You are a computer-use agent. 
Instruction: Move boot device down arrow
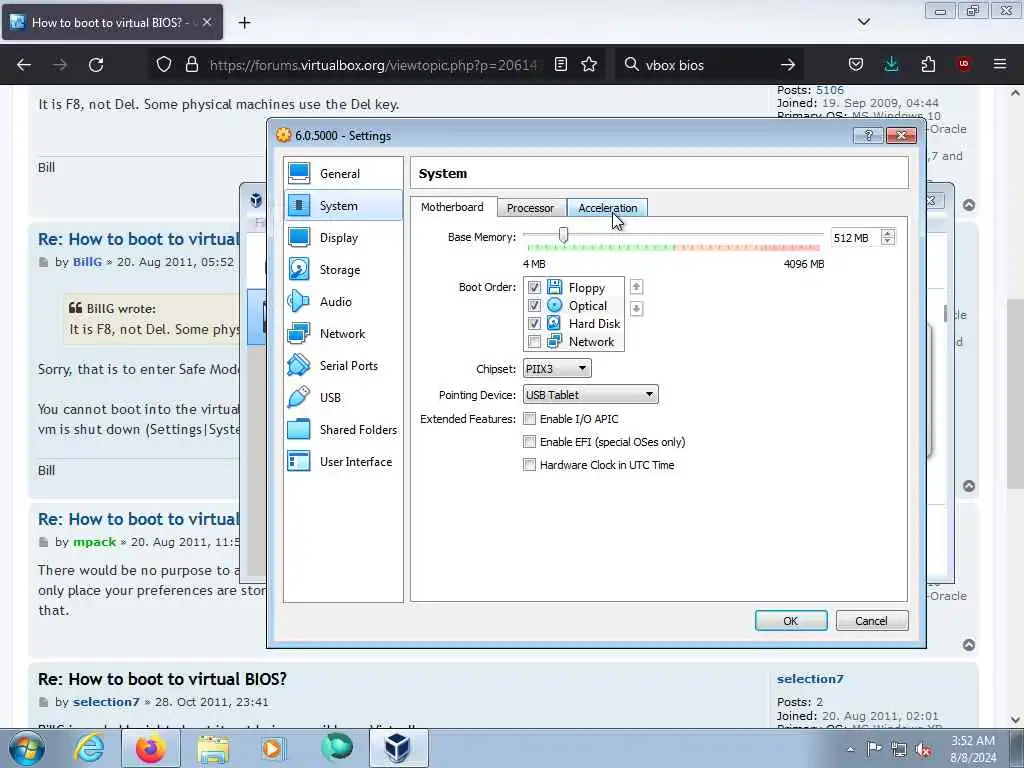[x=636, y=308]
